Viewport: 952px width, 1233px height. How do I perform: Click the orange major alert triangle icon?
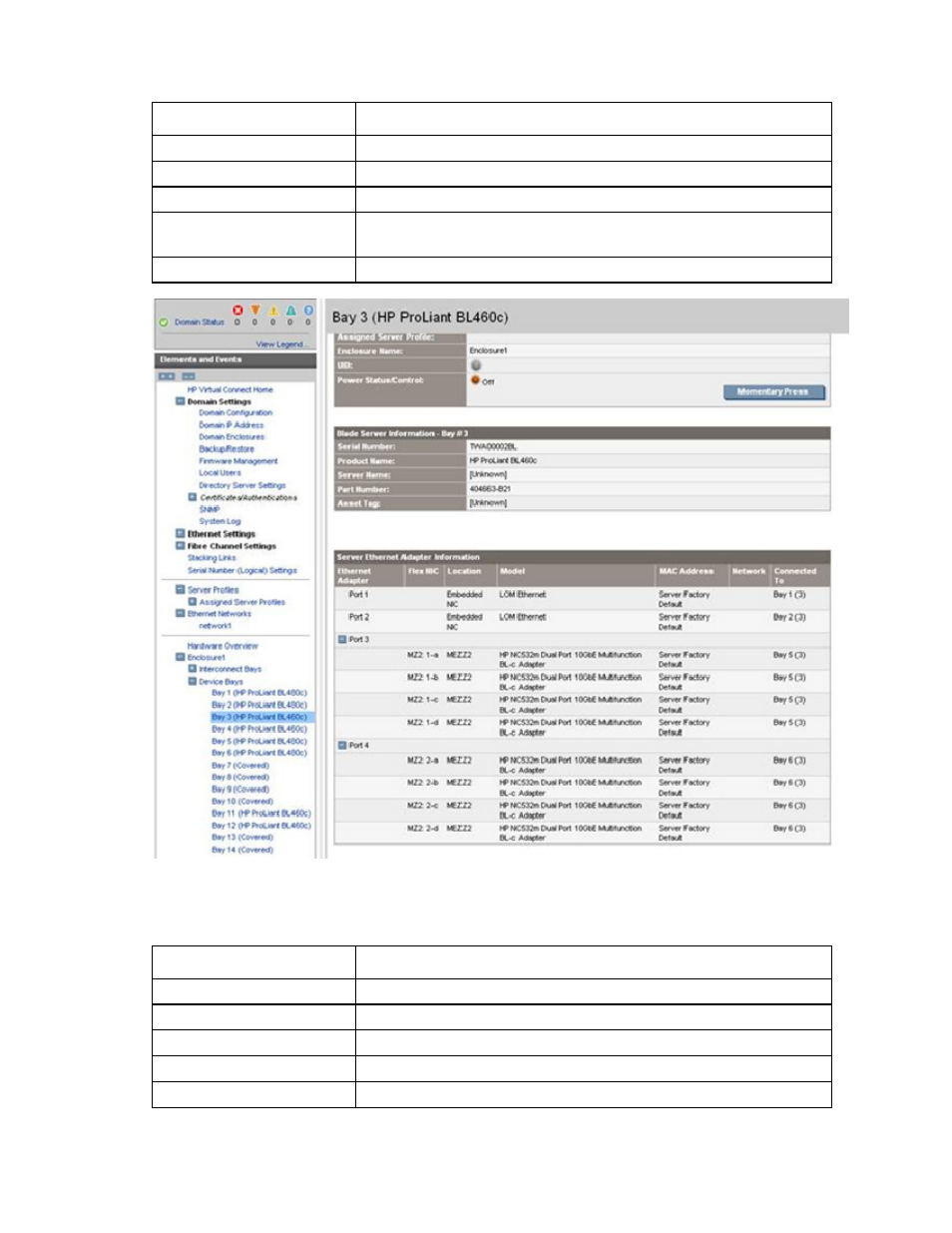pos(255,310)
